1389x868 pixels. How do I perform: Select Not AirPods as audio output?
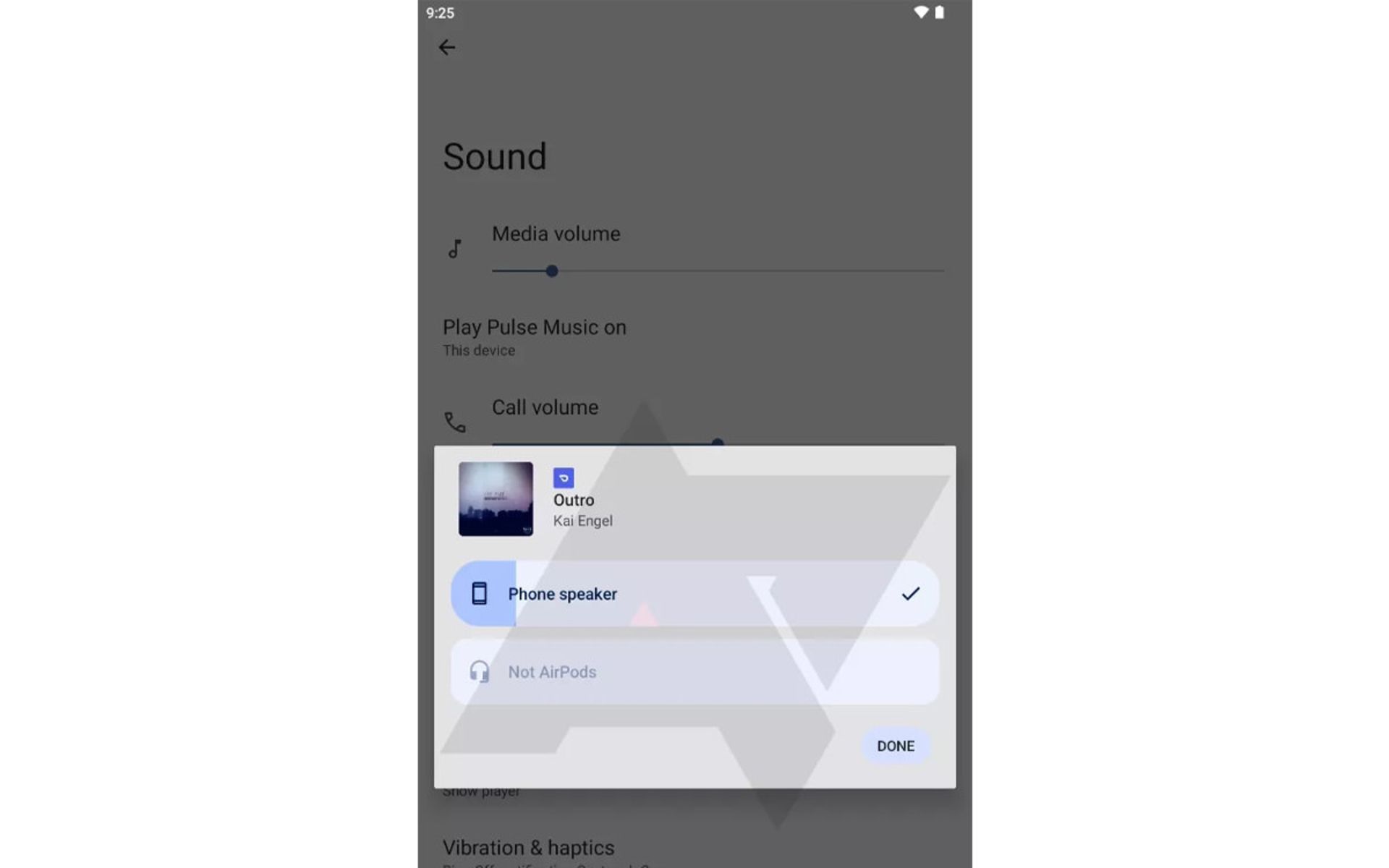click(x=694, y=672)
